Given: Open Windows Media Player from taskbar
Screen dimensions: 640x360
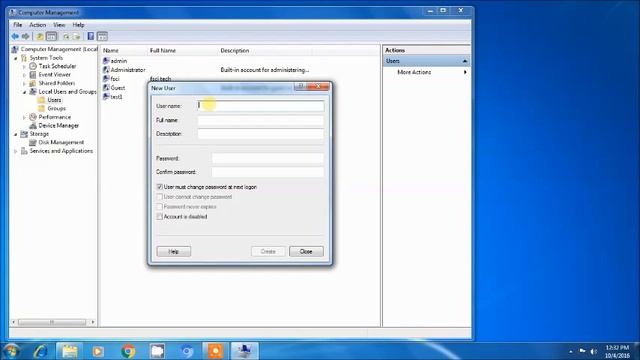Looking at the screenshot, I should pyautogui.click(x=98, y=351).
